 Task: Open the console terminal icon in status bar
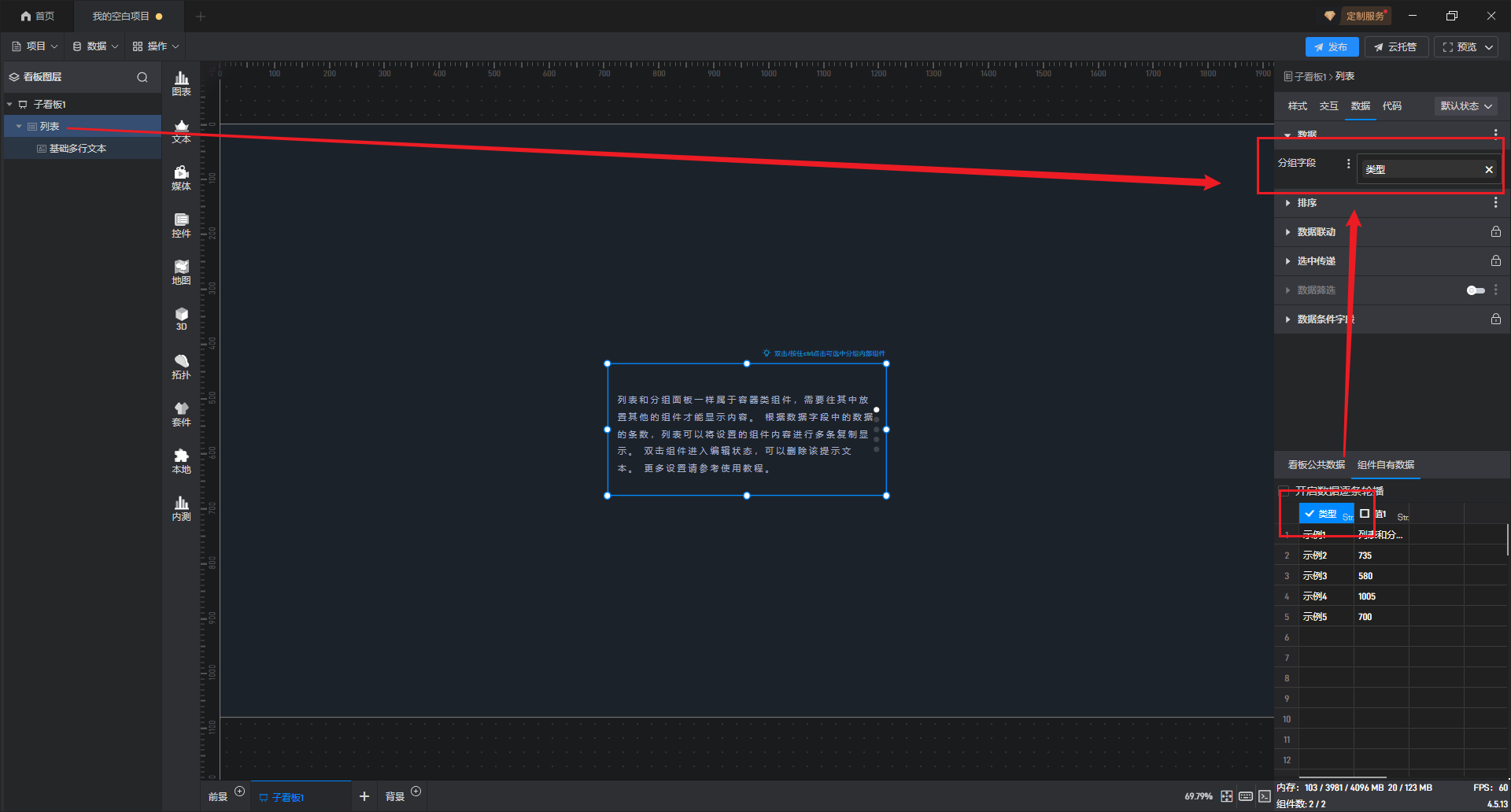(x=1265, y=796)
